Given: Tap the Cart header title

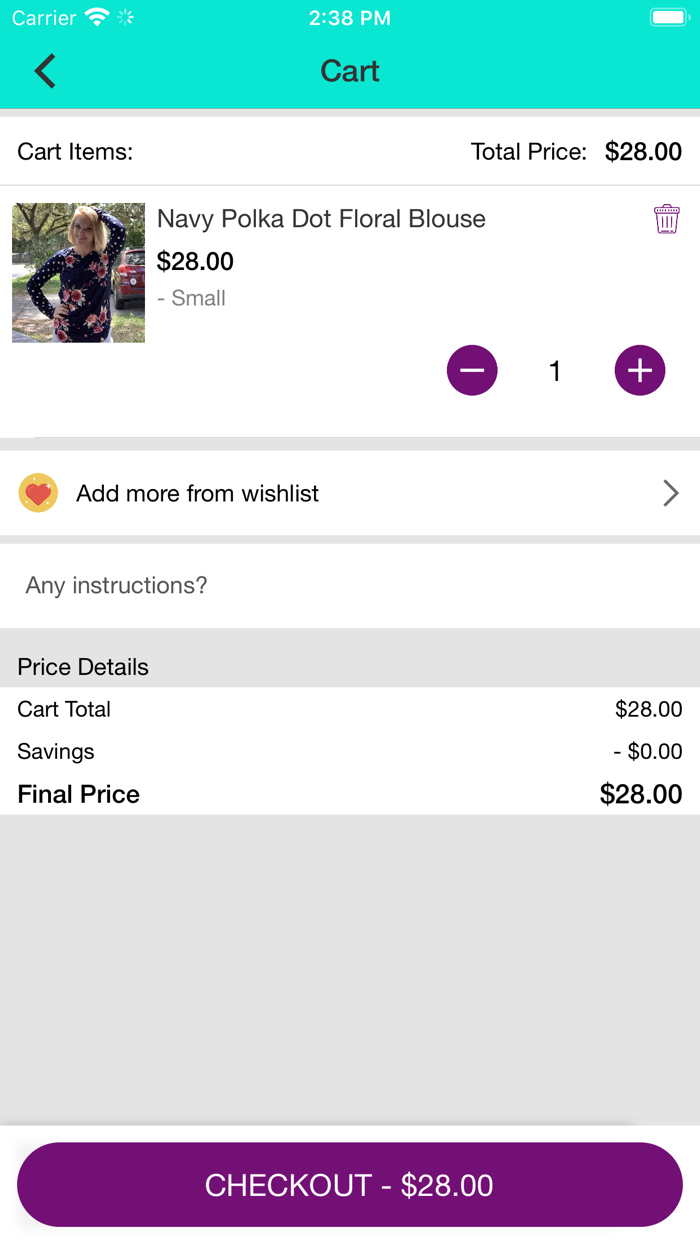Looking at the screenshot, I should (x=350, y=71).
